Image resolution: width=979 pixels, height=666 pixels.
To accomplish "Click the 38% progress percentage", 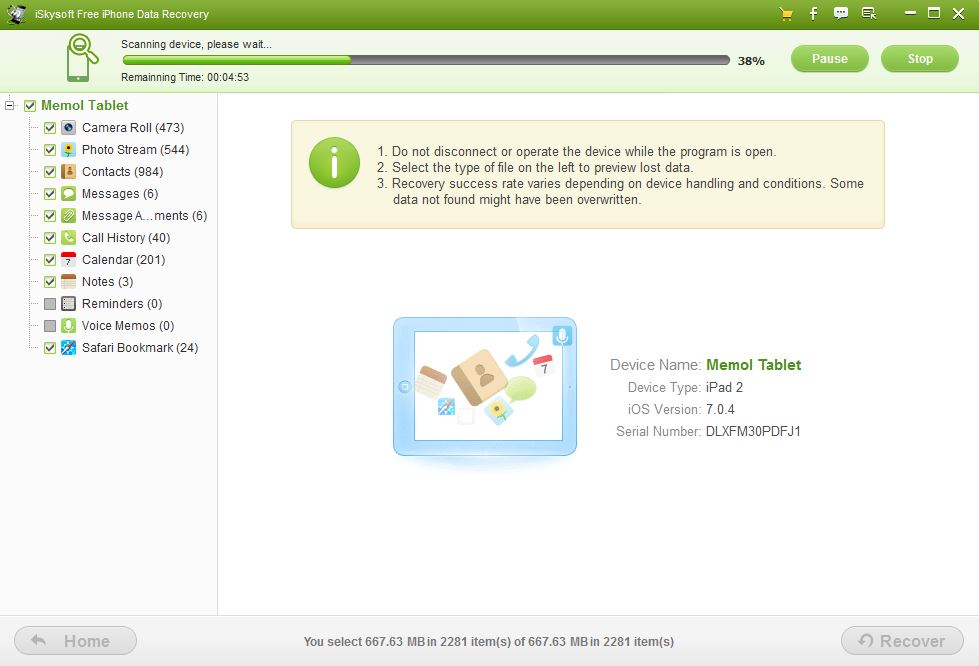I will [751, 61].
